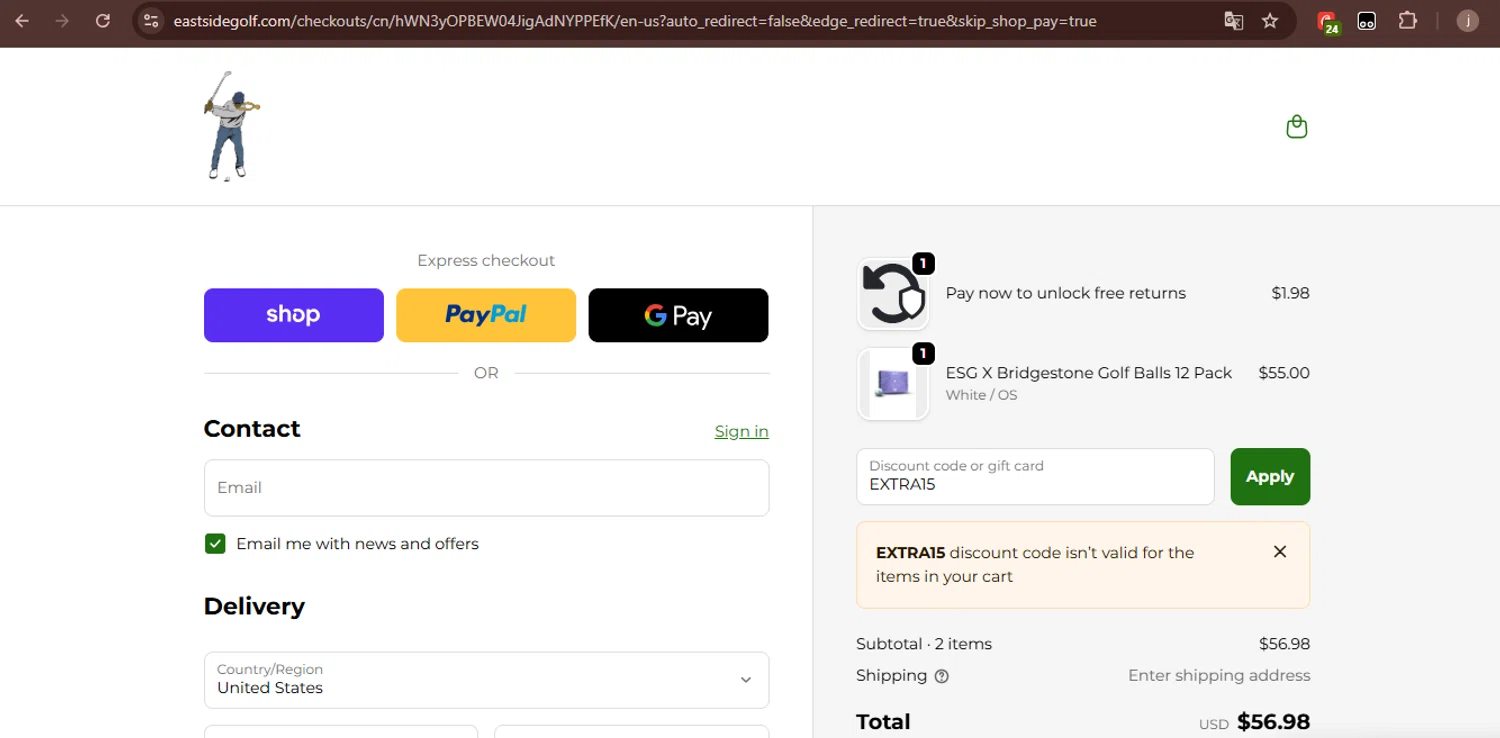This screenshot has height=738, width=1500.
Task: Click the shipping help question mark icon
Action: (x=941, y=676)
